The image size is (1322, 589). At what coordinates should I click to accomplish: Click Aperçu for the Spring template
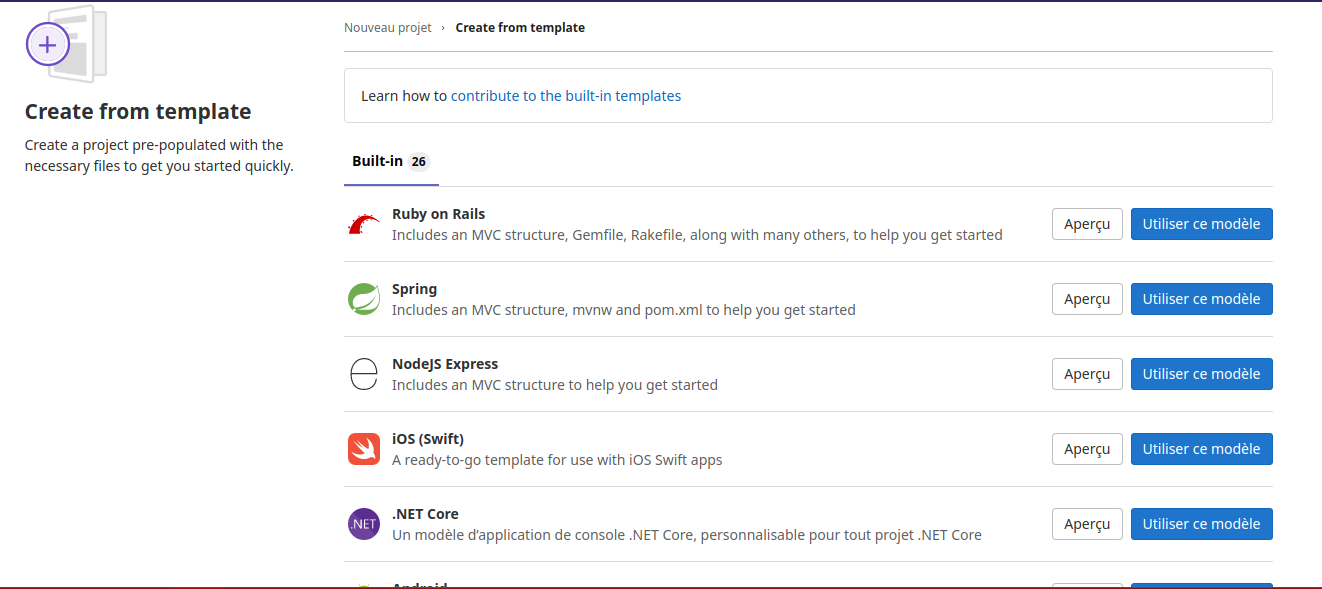coord(1087,299)
